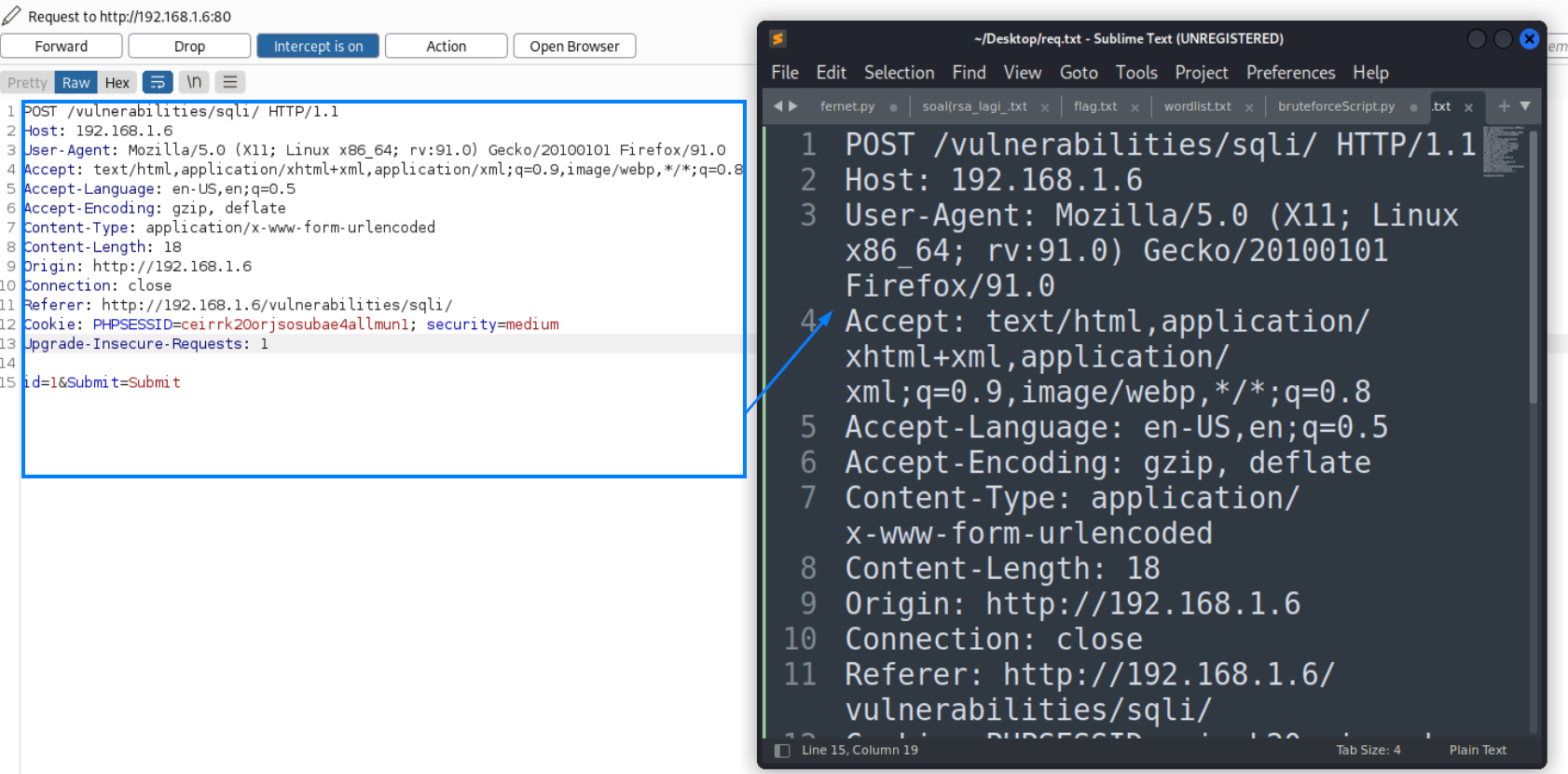The image size is (1568, 774).
Task: Click the pencil edit icon beside the request URL
Action: 12,16
